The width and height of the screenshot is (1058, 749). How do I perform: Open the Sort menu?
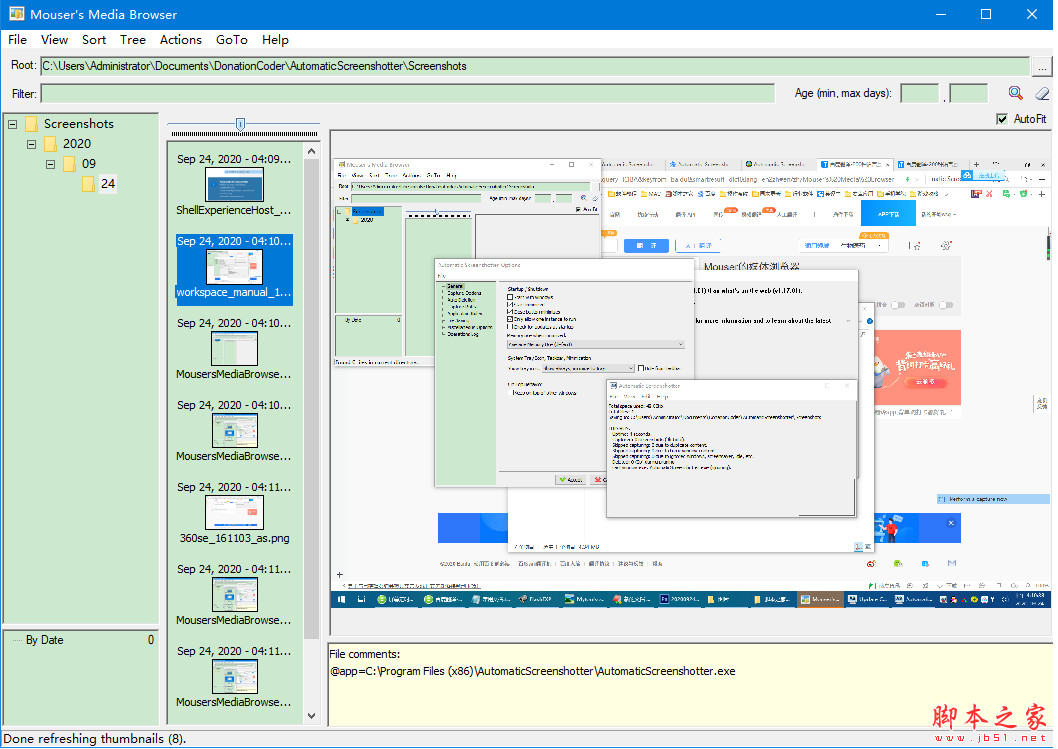tap(94, 40)
